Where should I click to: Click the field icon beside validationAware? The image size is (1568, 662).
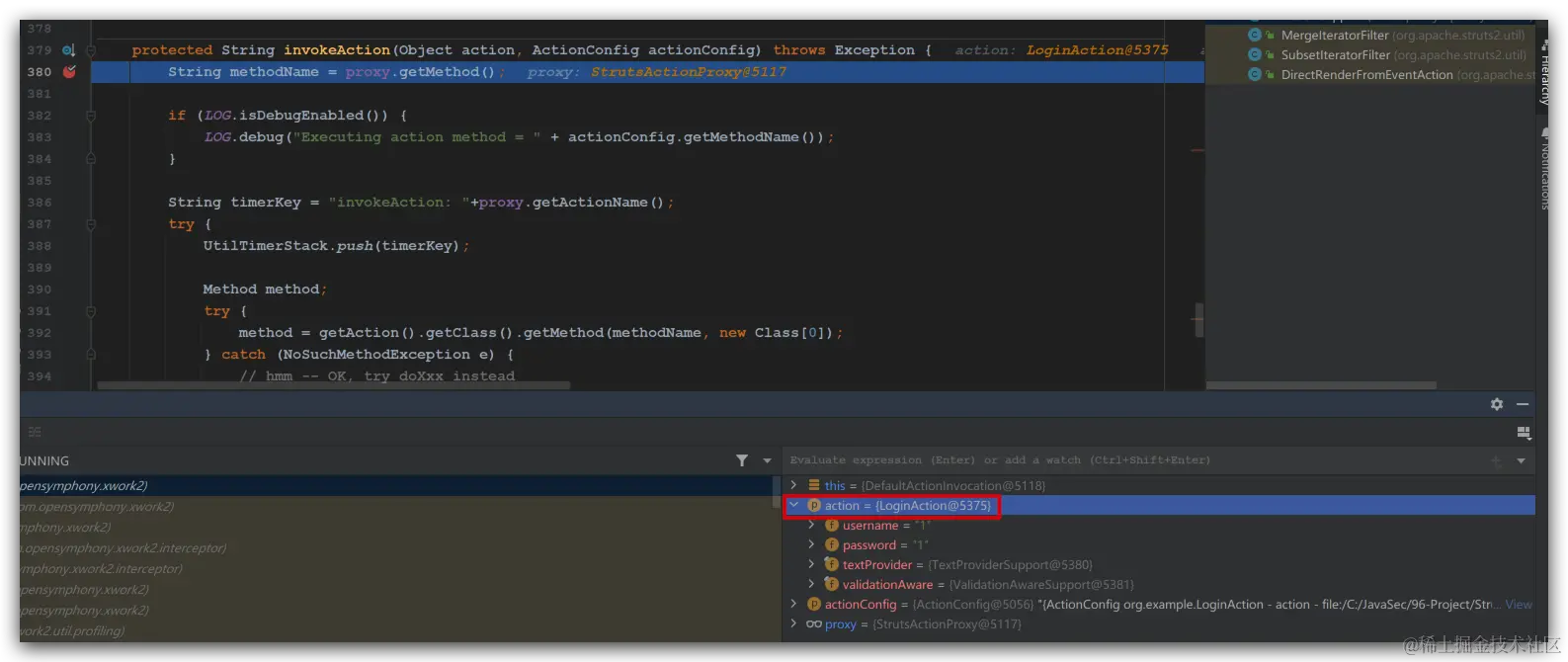[832, 584]
